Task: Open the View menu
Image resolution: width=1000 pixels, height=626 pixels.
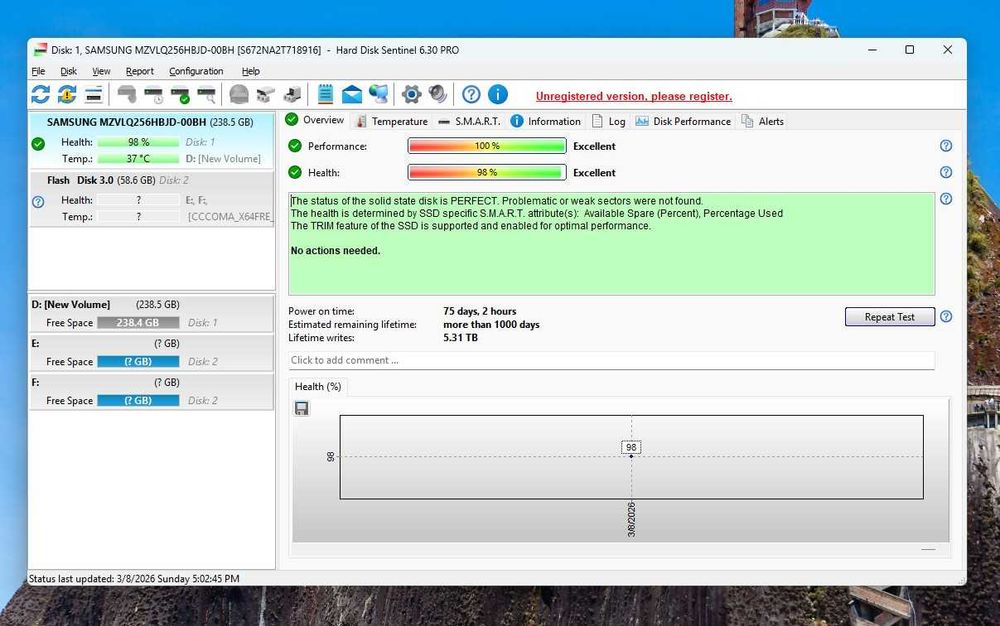Action: point(101,71)
